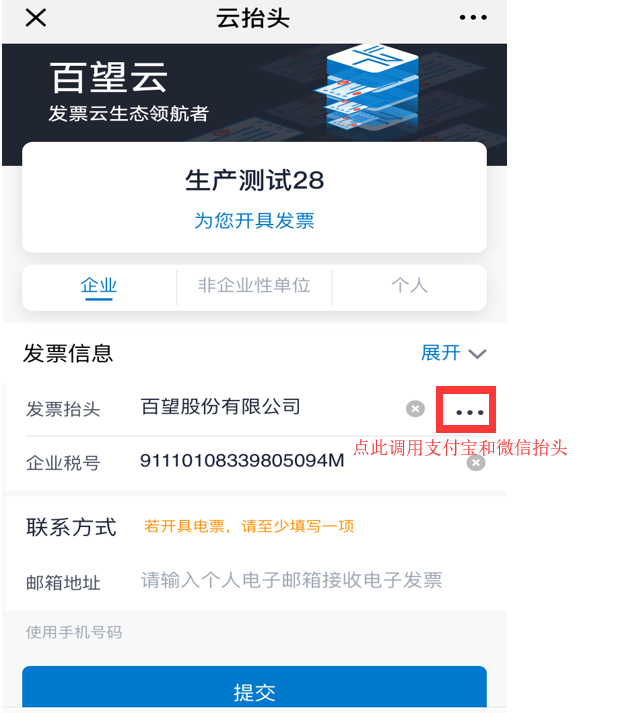The width and height of the screenshot is (633, 713).
Task: Switch to 非企业性单位 tab
Action: (x=254, y=286)
